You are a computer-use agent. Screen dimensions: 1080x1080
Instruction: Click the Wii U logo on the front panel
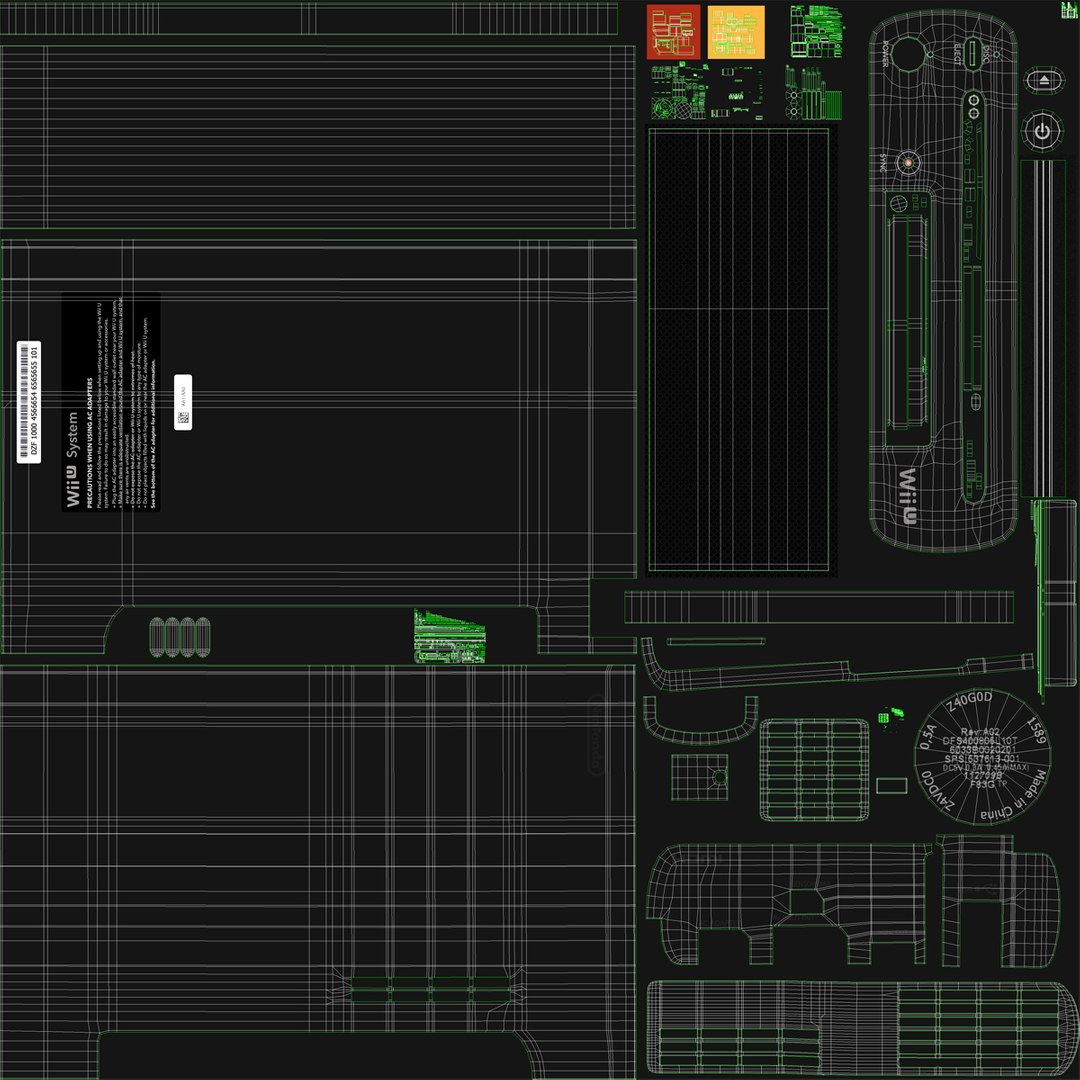point(907,496)
